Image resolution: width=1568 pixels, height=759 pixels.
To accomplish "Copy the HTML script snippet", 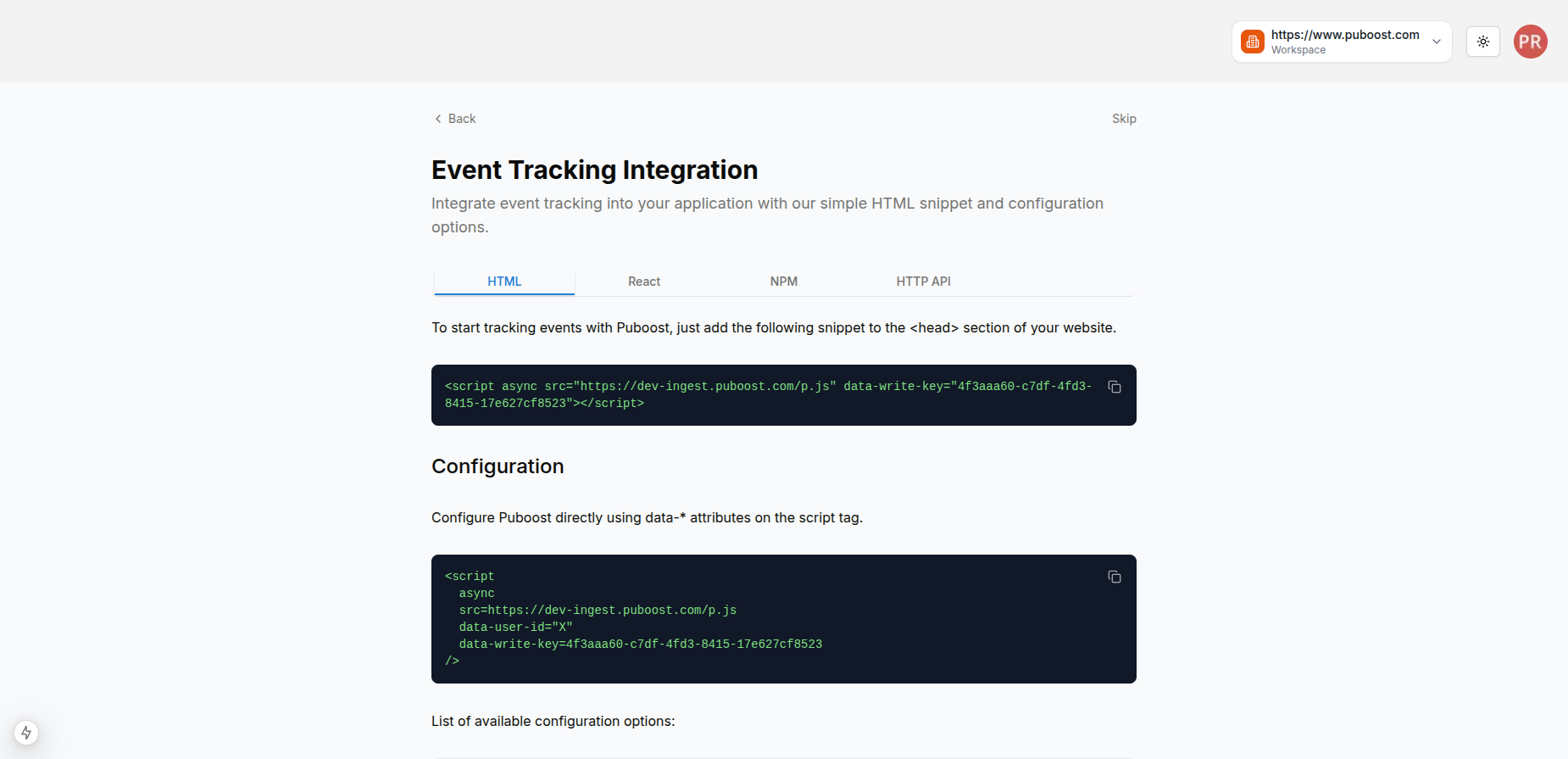I will pyautogui.click(x=1115, y=387).
